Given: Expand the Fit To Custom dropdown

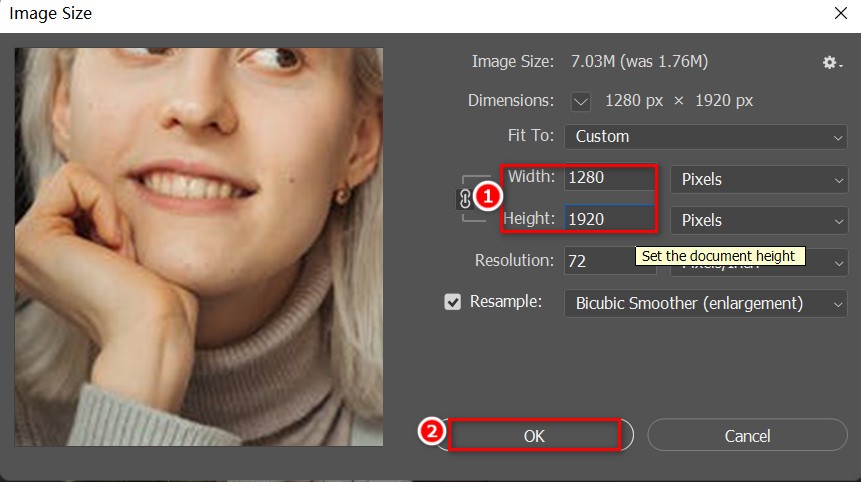Looking at the screenshot, I should point(706,137).
